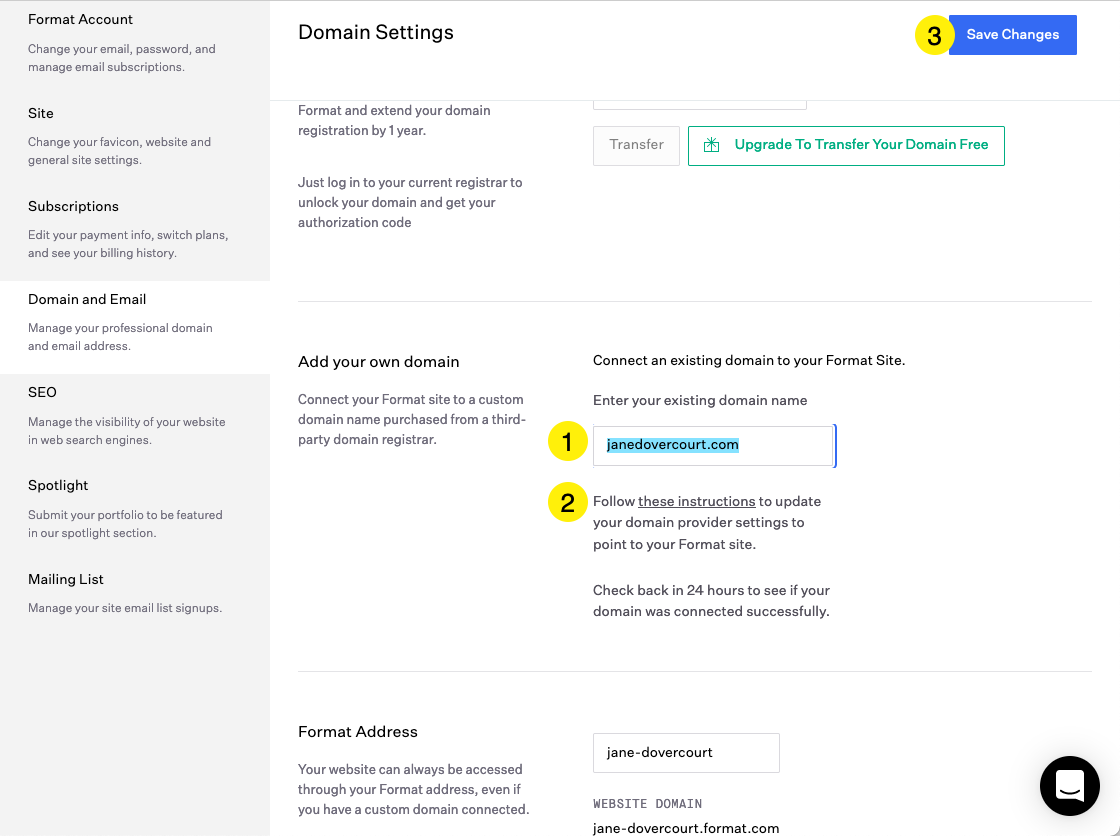Screen dimensions: 1120x836
Task: Click the 'Format Address' heading
Action: [x=358, y=732]
